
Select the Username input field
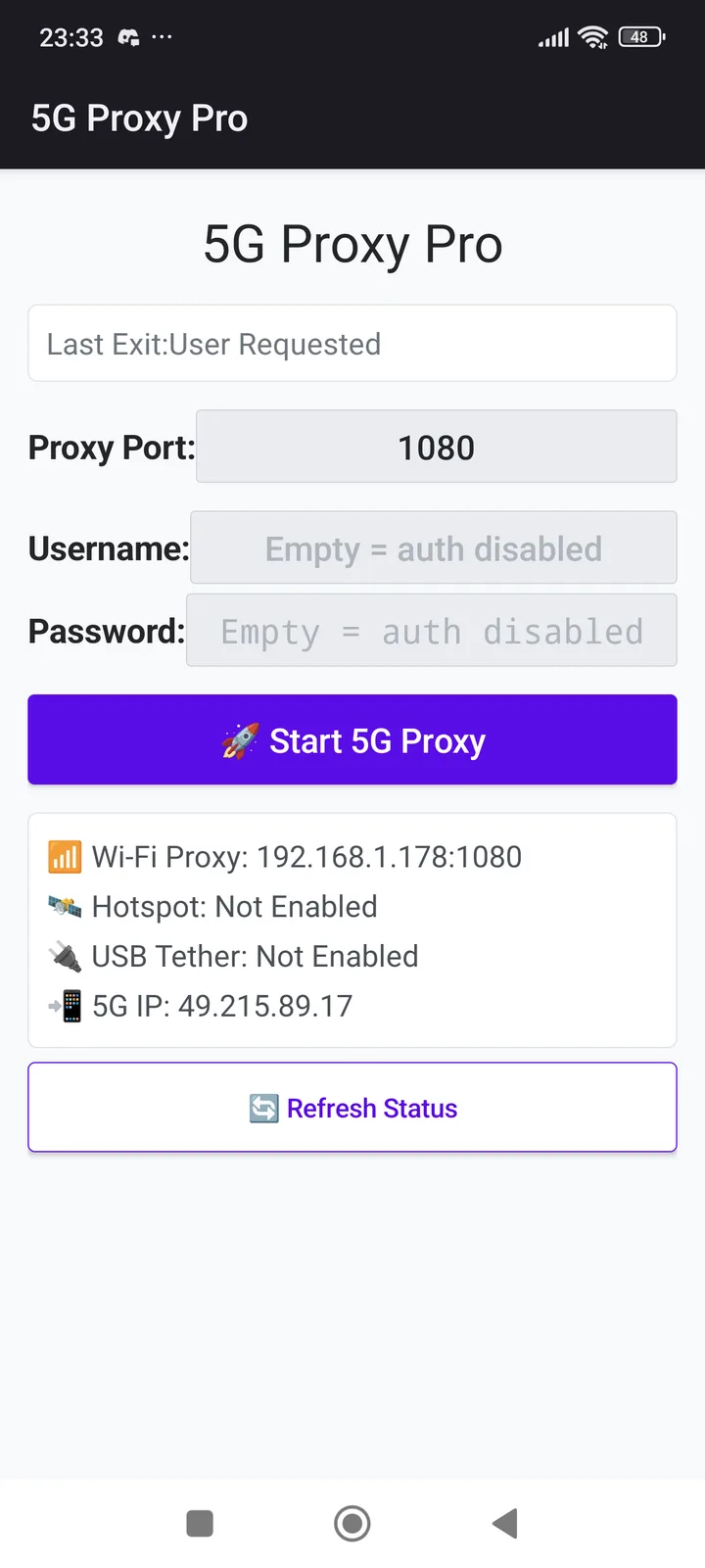(x=434, y=547)
